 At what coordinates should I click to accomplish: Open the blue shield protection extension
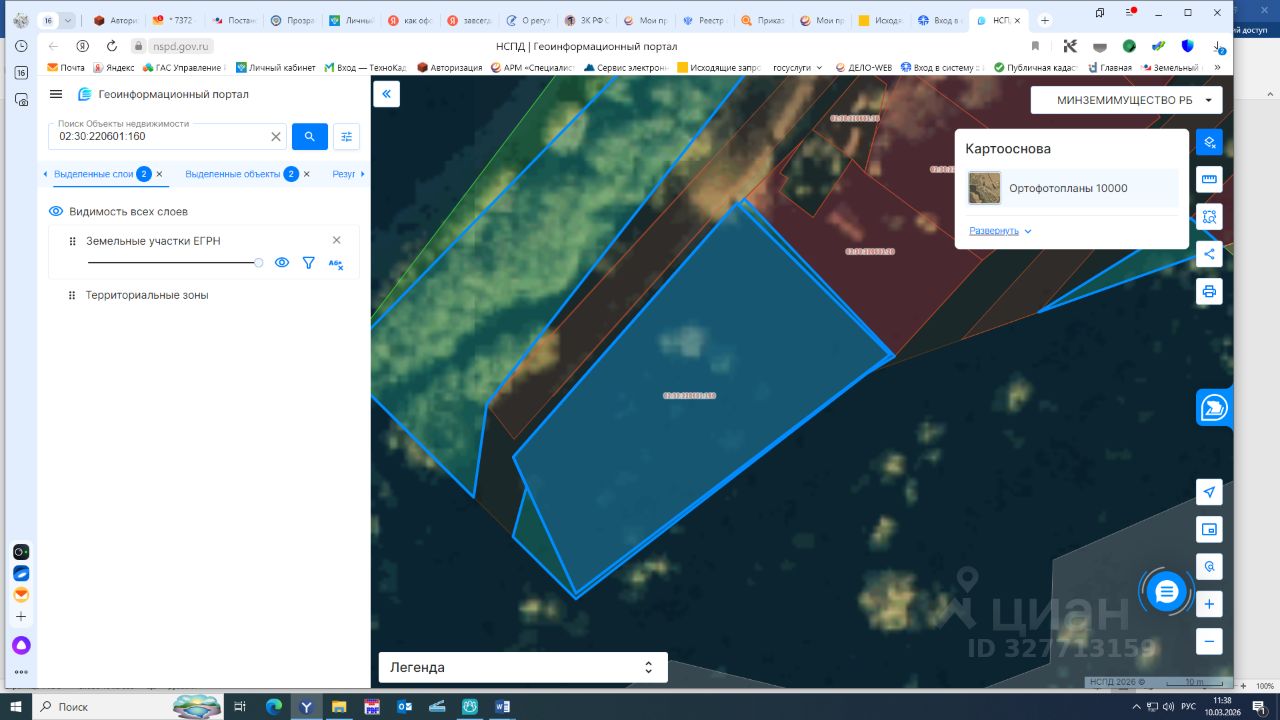coord(1188,46)
